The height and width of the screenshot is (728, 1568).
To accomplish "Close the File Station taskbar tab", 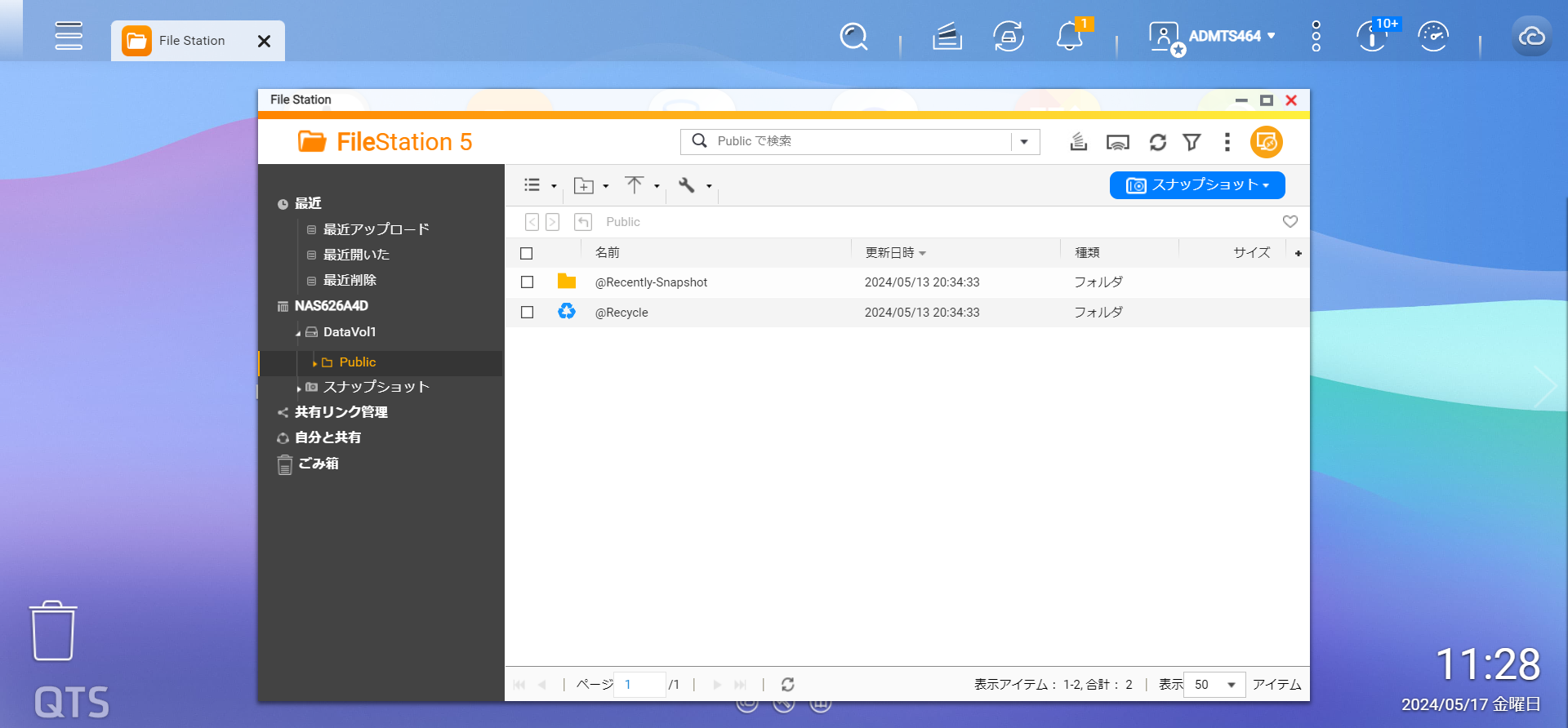I will [264, 41].
